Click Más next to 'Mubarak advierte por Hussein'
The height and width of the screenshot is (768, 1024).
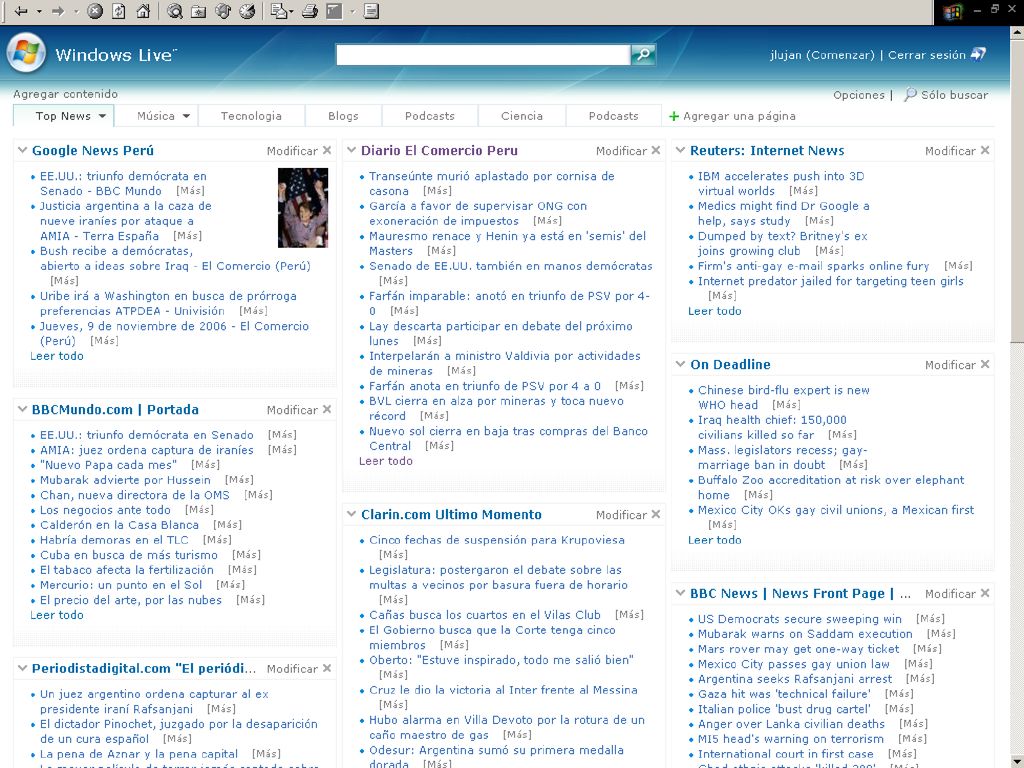[x=239, y=480]
